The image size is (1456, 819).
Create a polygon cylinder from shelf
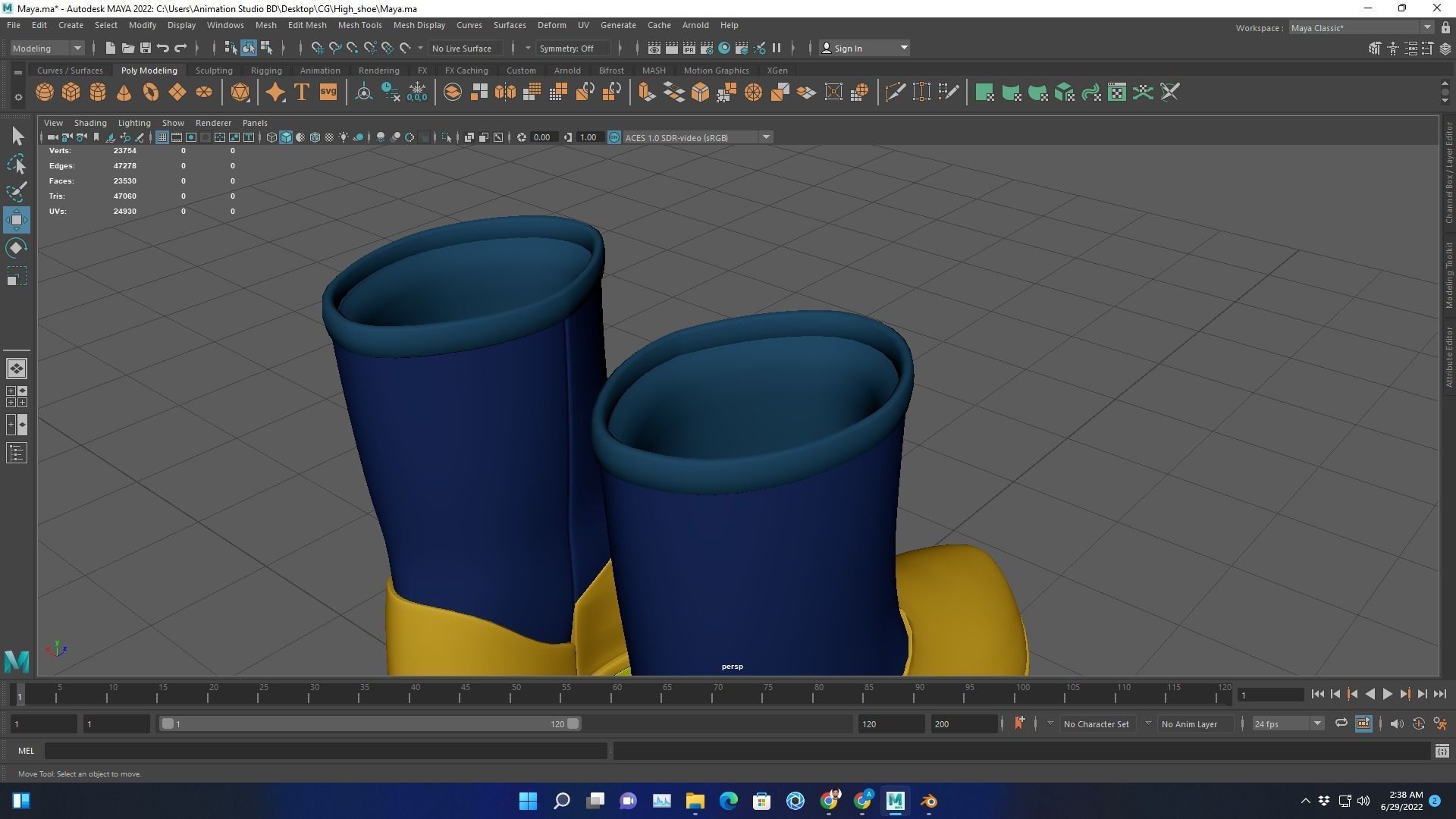point(98,93)
